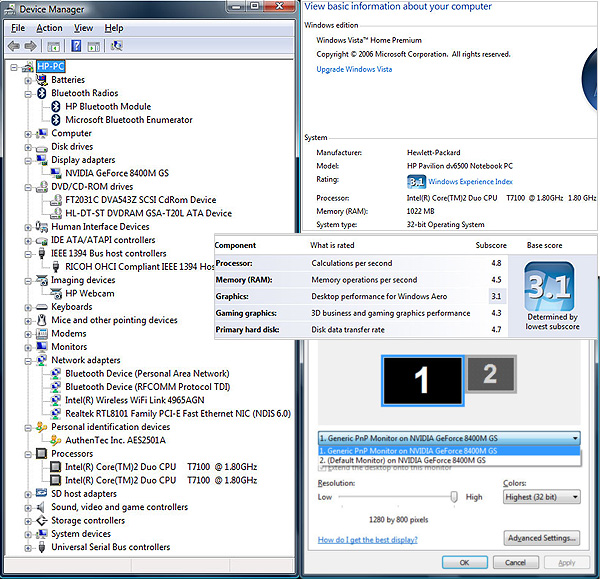Collapse the Bluetooth Radios node

28,94
